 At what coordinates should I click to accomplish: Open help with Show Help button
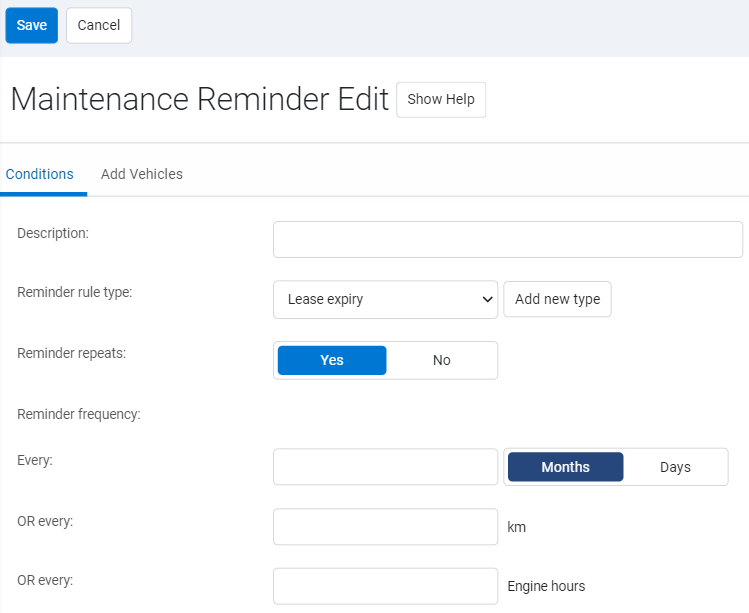441,100
